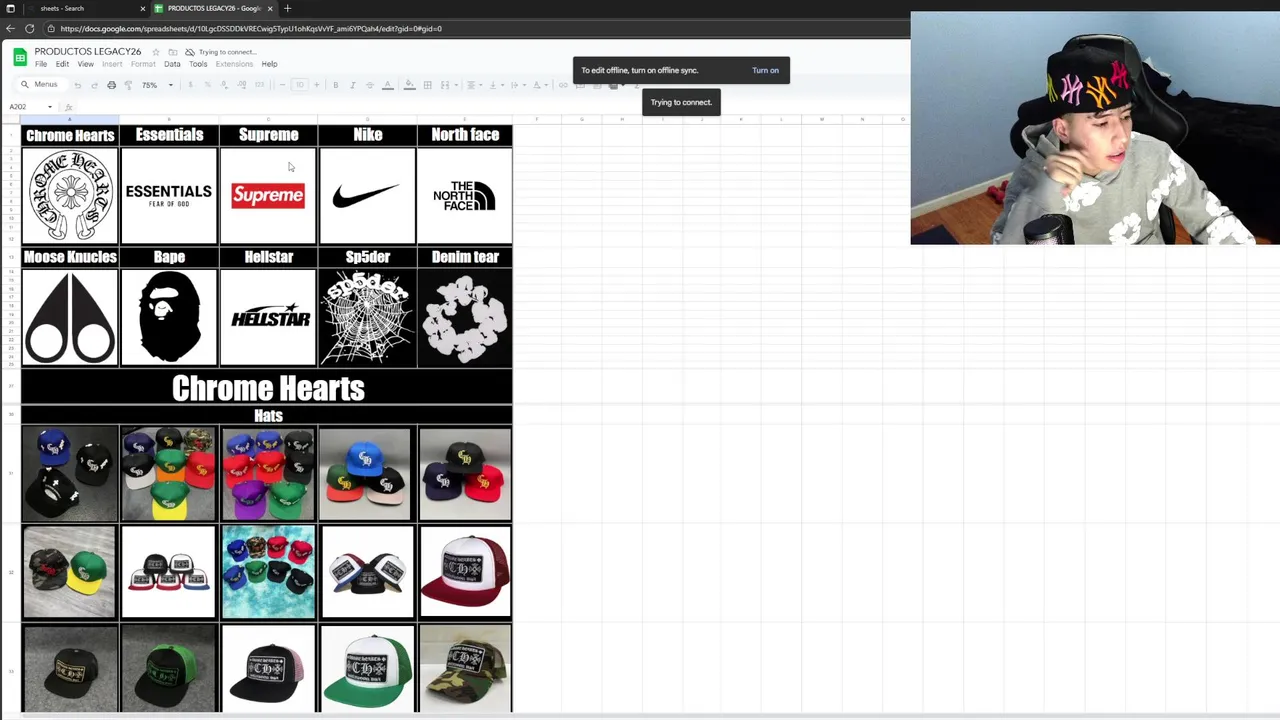Click the browser Back arrow
This screenshot has width=1280, height=720.
point(11,28)
